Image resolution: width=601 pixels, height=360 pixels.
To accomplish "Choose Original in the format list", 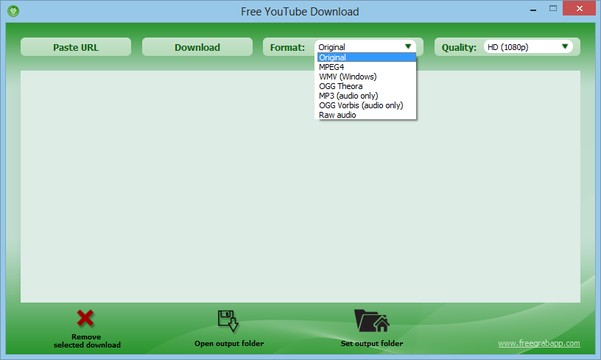I will point(366,58).
